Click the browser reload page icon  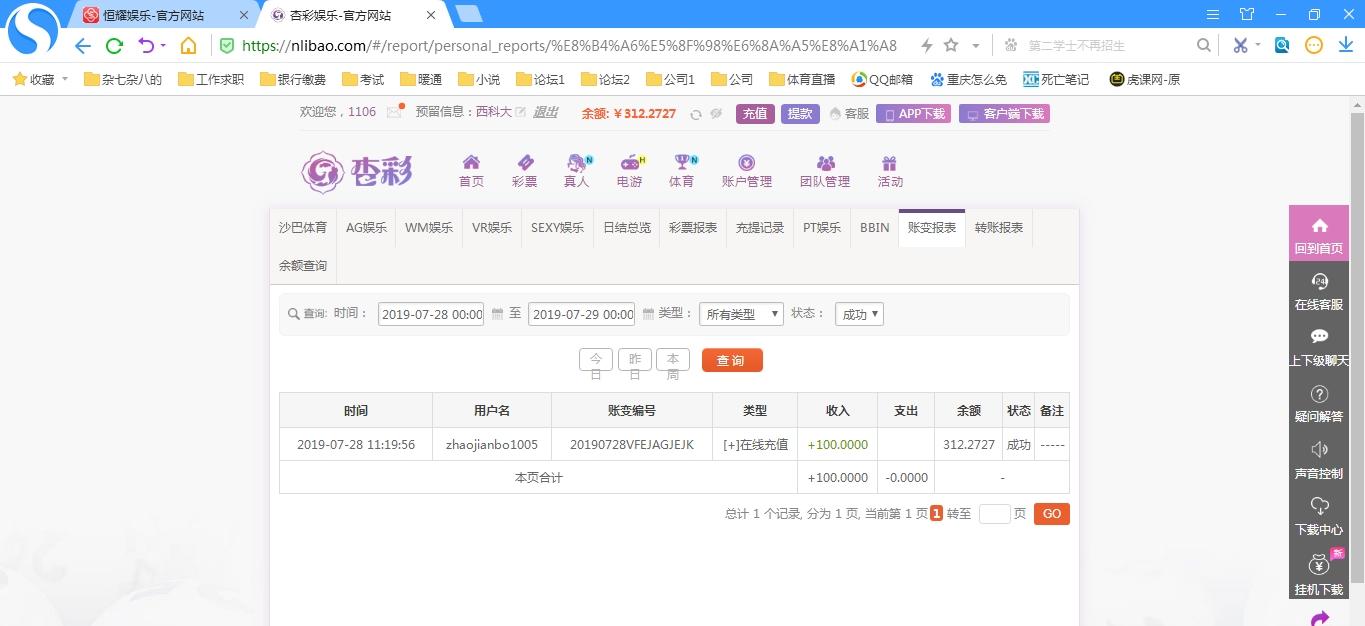tap(114, 46)
